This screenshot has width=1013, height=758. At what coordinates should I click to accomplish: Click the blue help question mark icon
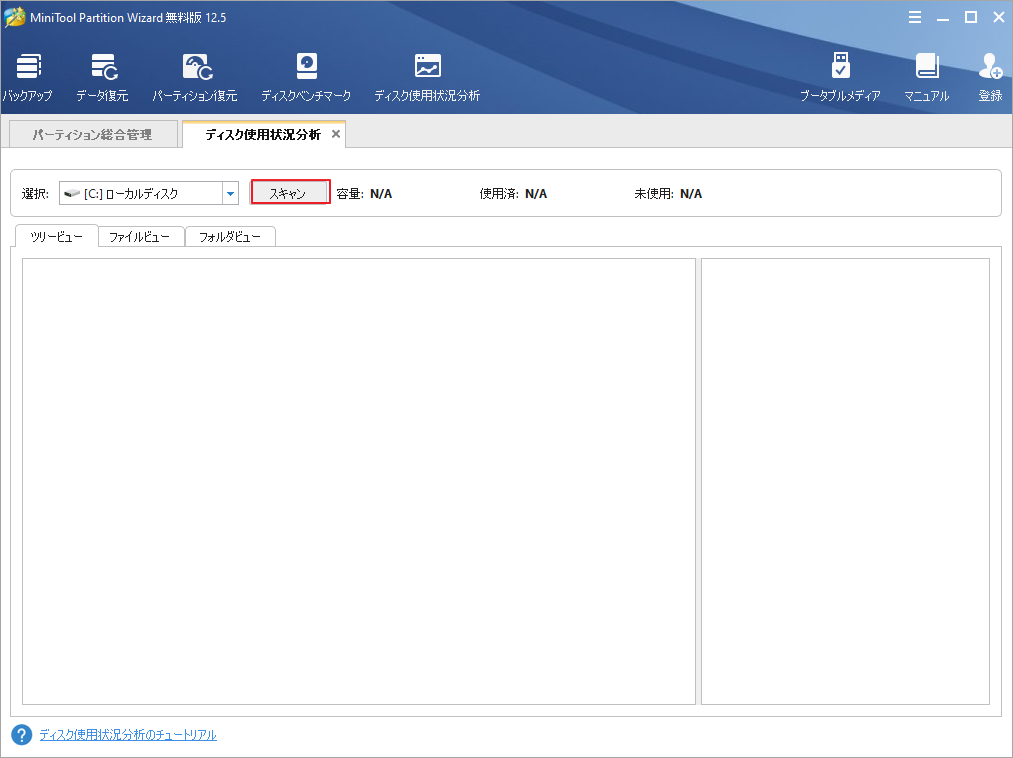pyautogui.click(x=22, y=735)
